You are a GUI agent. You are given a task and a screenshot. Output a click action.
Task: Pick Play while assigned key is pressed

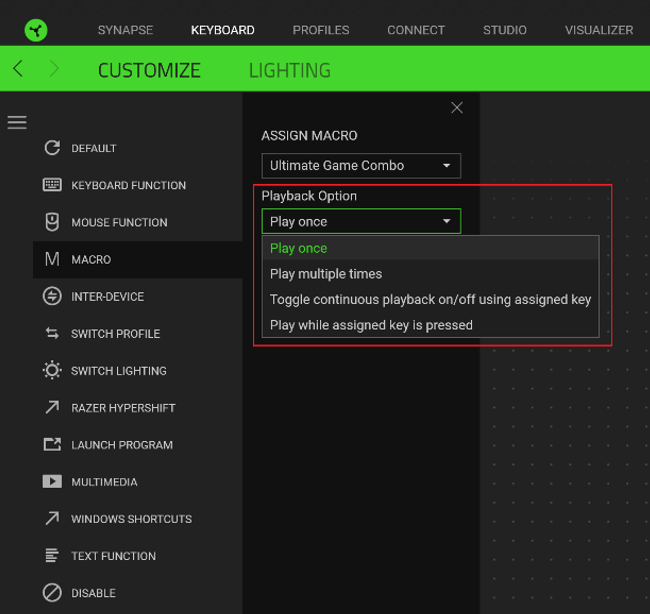click(371, 325)
